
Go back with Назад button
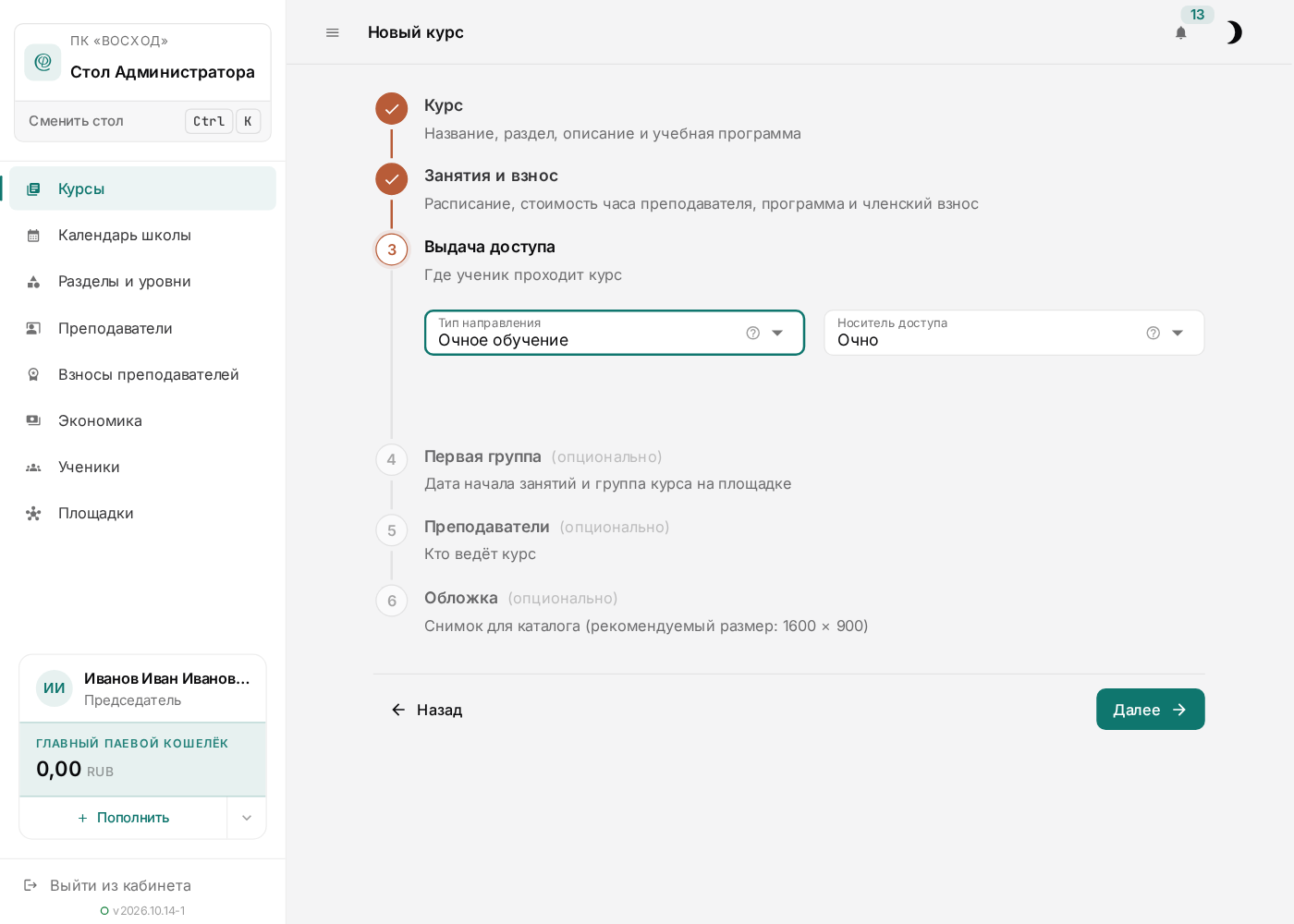(426, 710)
